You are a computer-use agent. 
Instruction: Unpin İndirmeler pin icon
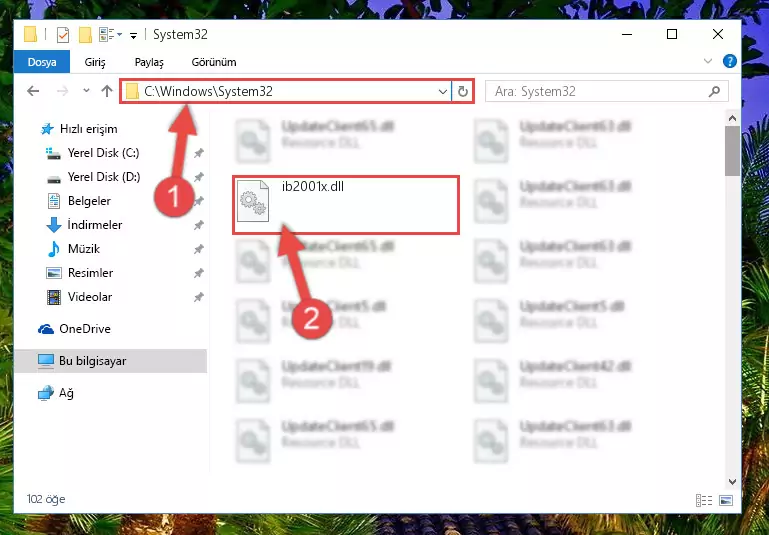pyautogui.click(x=199, y=225)
